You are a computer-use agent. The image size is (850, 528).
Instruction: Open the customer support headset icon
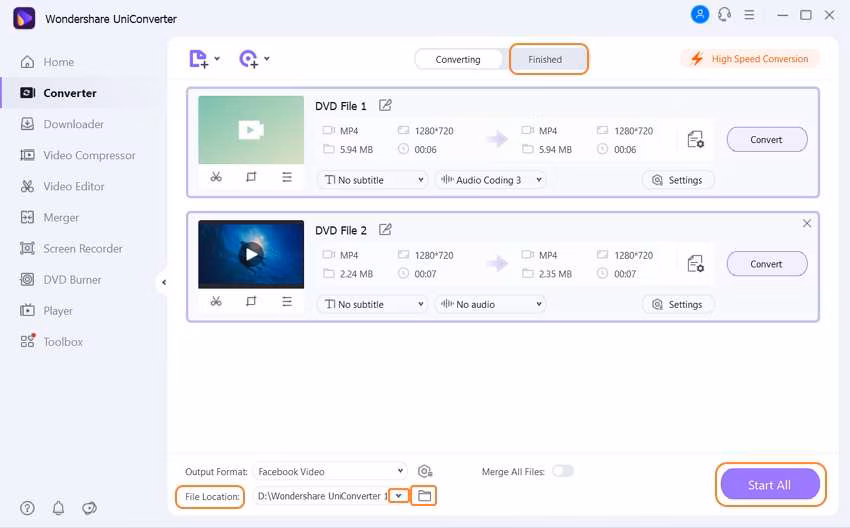pyautogui.click(x=724, y=15)
